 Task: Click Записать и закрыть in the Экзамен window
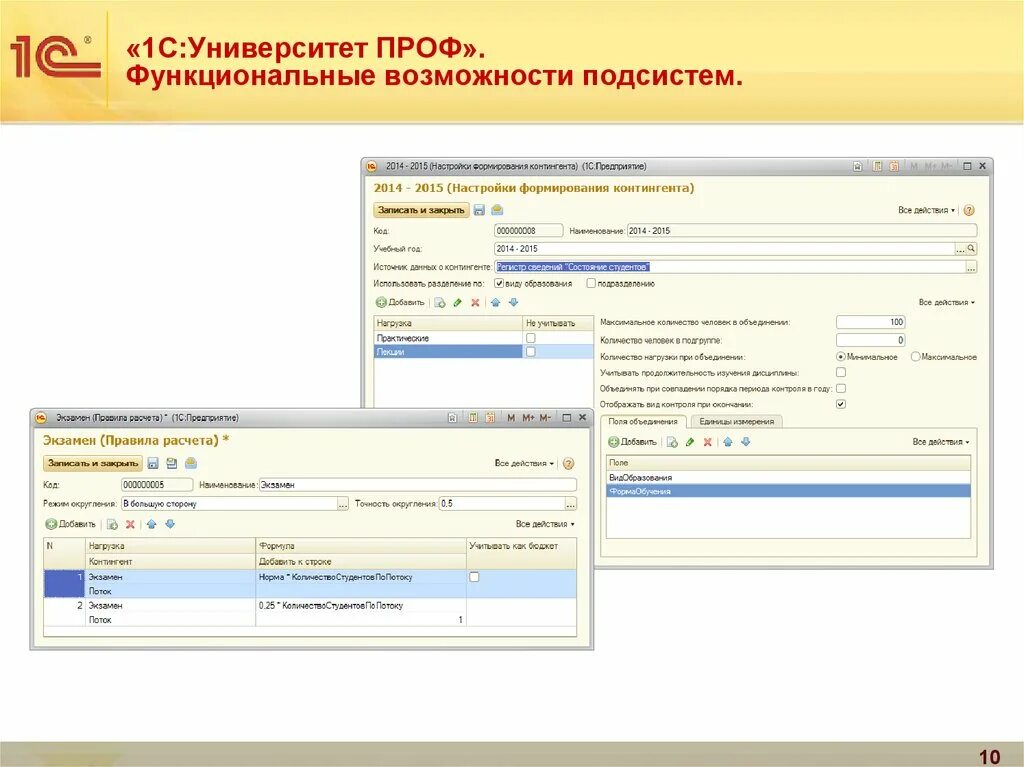[95, 464]
